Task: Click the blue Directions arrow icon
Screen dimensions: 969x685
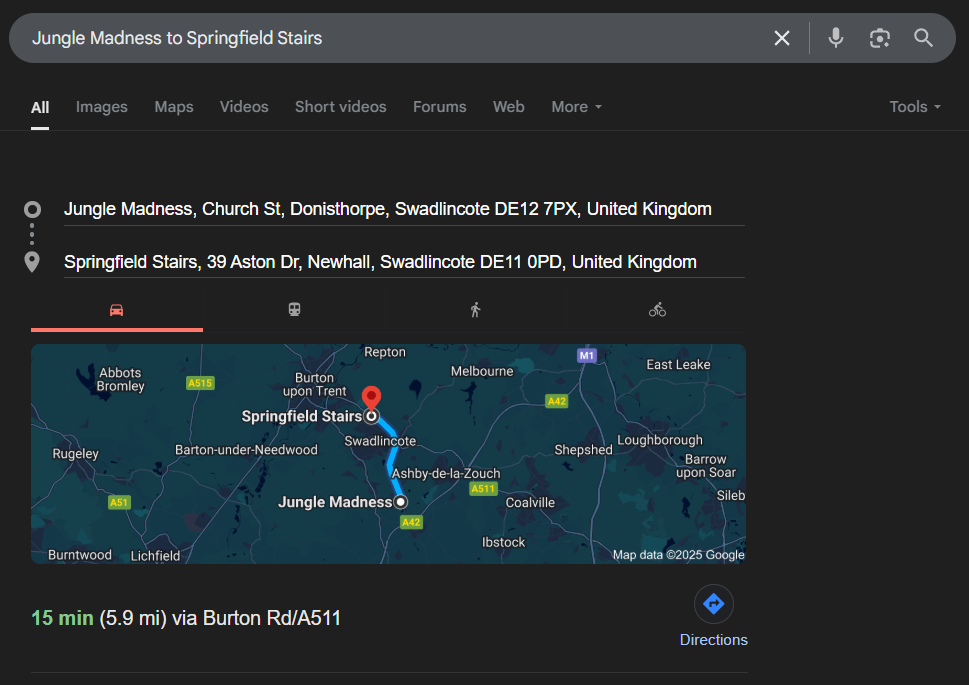Action: point(714,603)
